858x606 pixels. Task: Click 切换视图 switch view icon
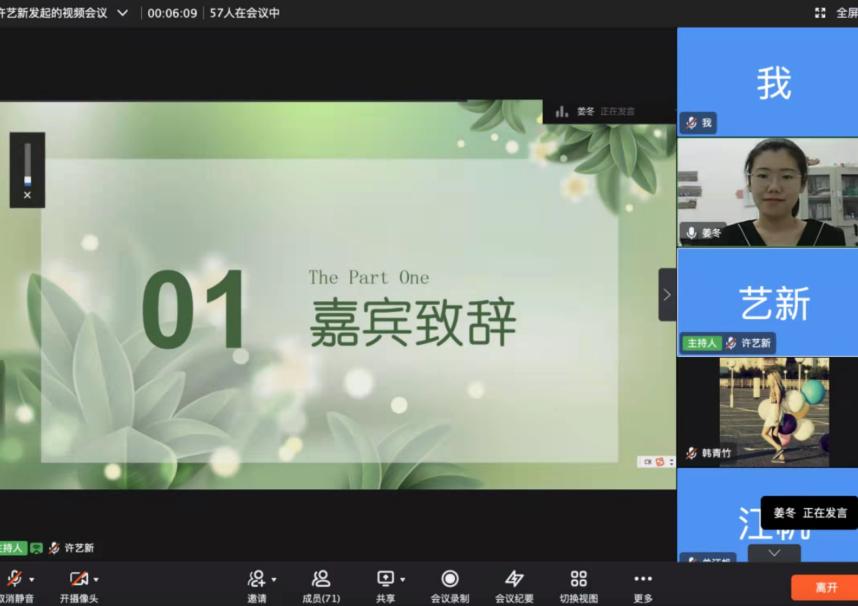point(578,579)
